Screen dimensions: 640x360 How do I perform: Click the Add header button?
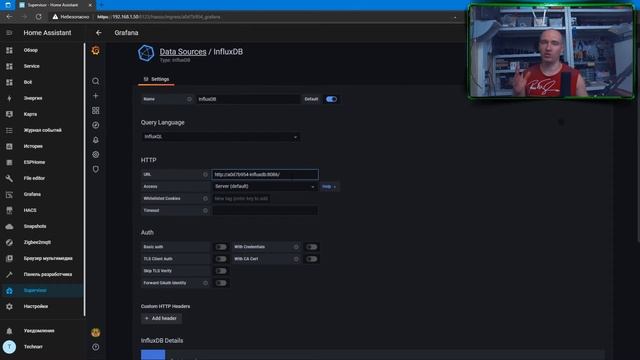pos(161,318)
